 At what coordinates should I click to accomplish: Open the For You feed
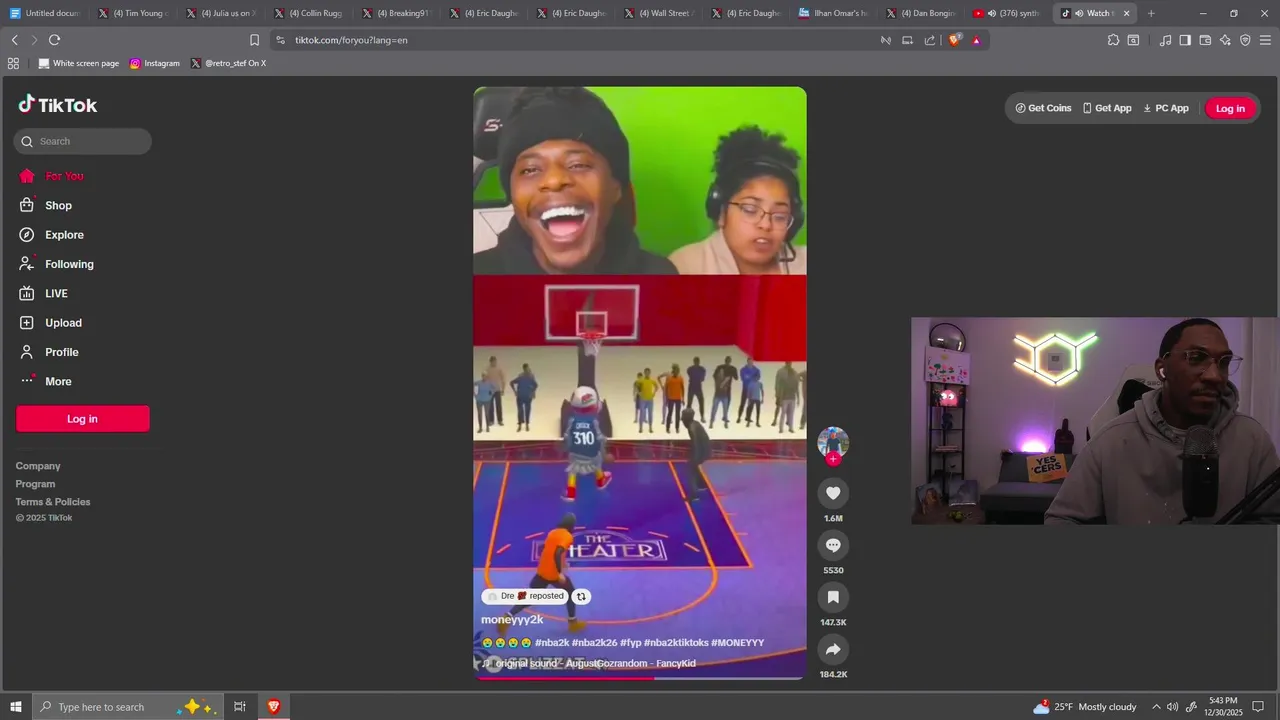[x=51, y=176]
